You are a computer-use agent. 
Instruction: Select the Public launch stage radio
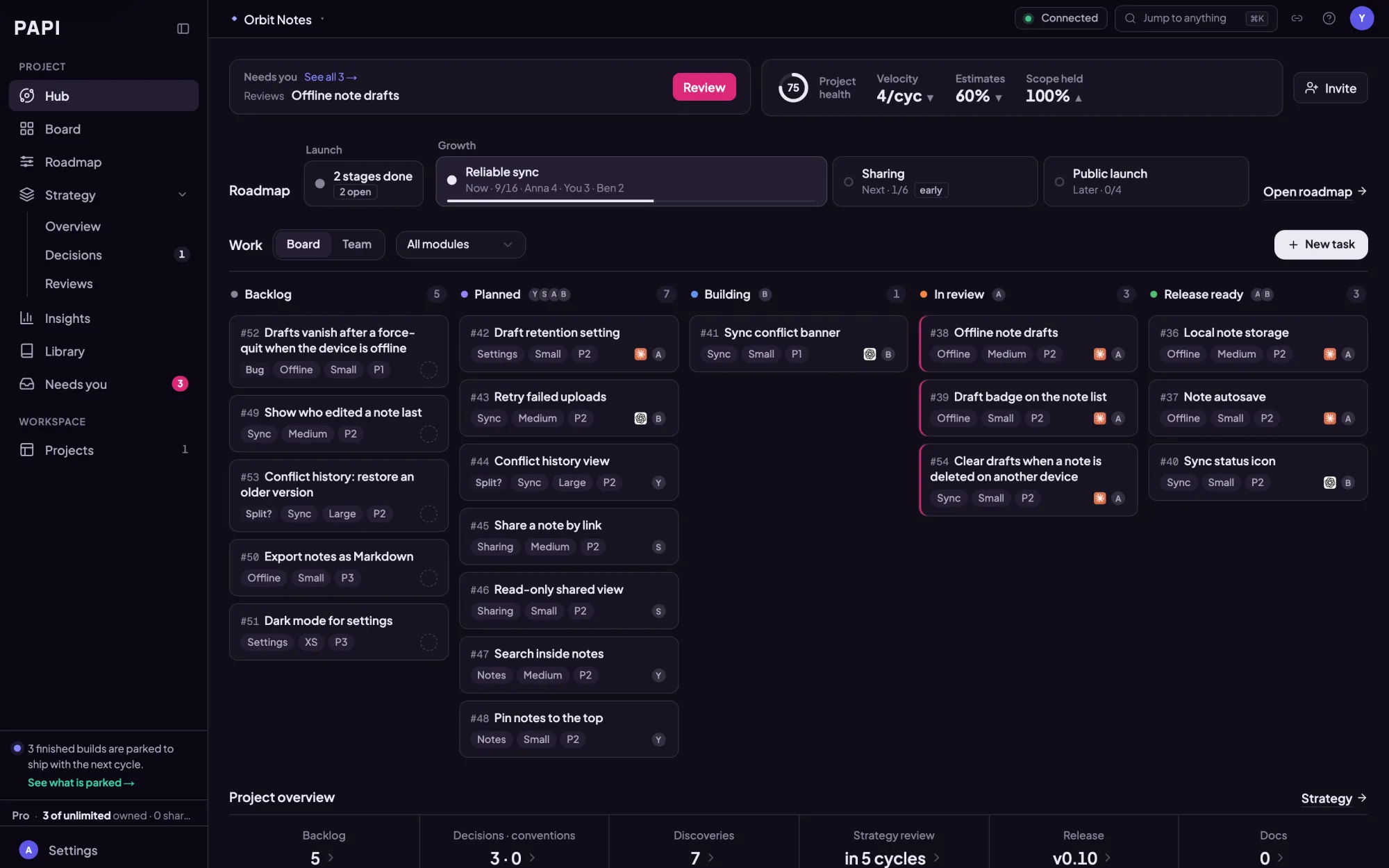click(x=1059, y=182)
